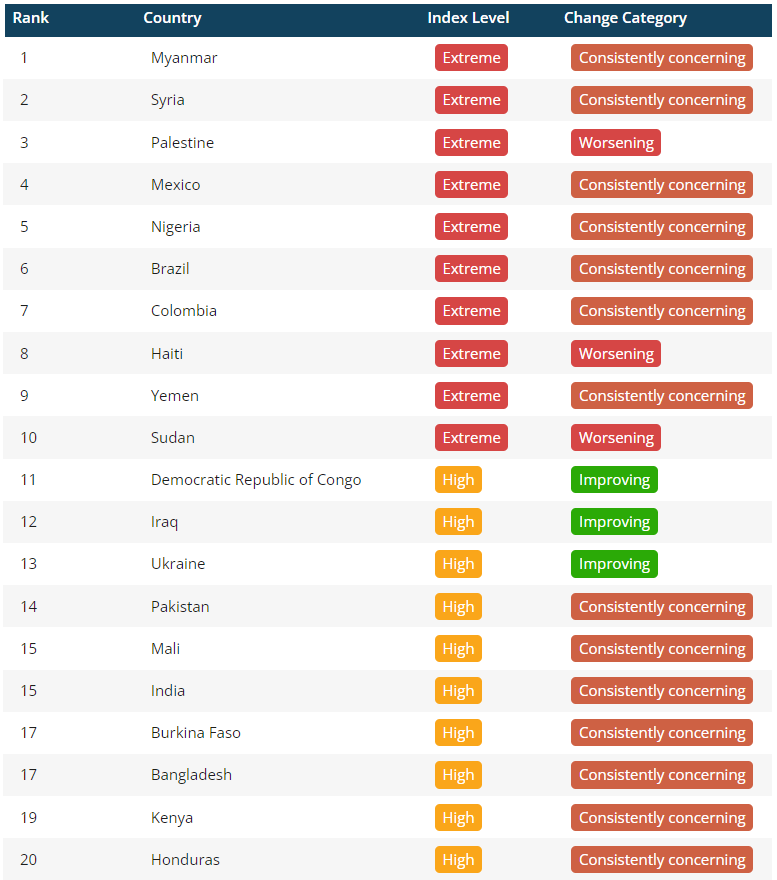Viewport: 777px width, 880px height.
Task: Click Brazil's Consistently concerning badge
Action: pyautogui.click(x=662, y=269)
